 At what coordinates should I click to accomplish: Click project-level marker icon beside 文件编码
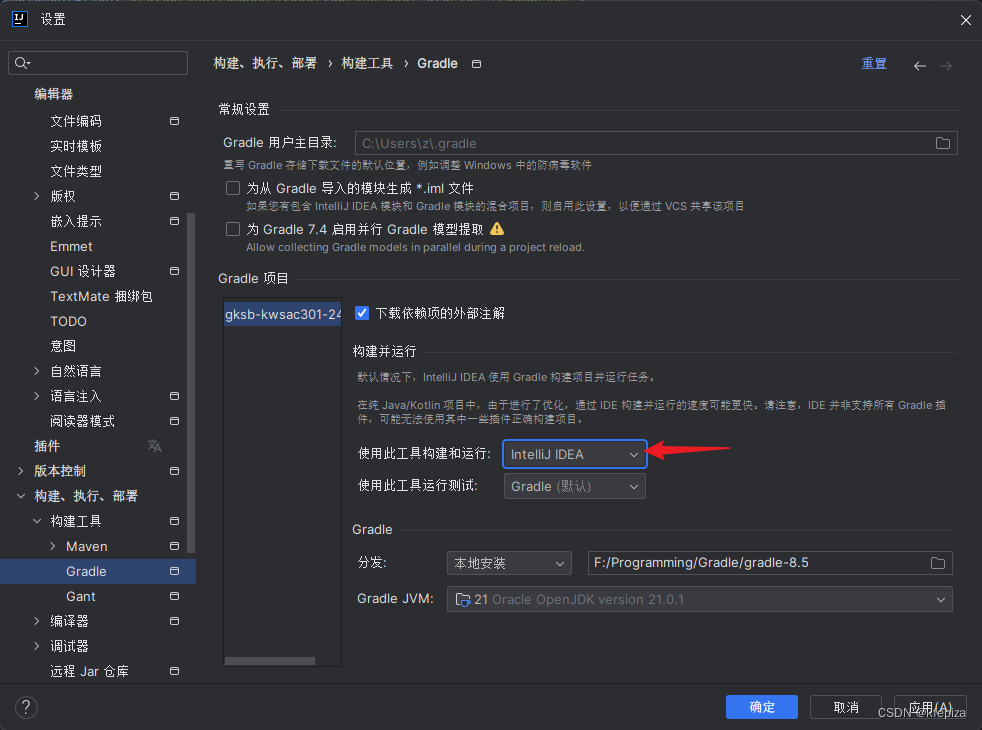[x=175, y=121]
